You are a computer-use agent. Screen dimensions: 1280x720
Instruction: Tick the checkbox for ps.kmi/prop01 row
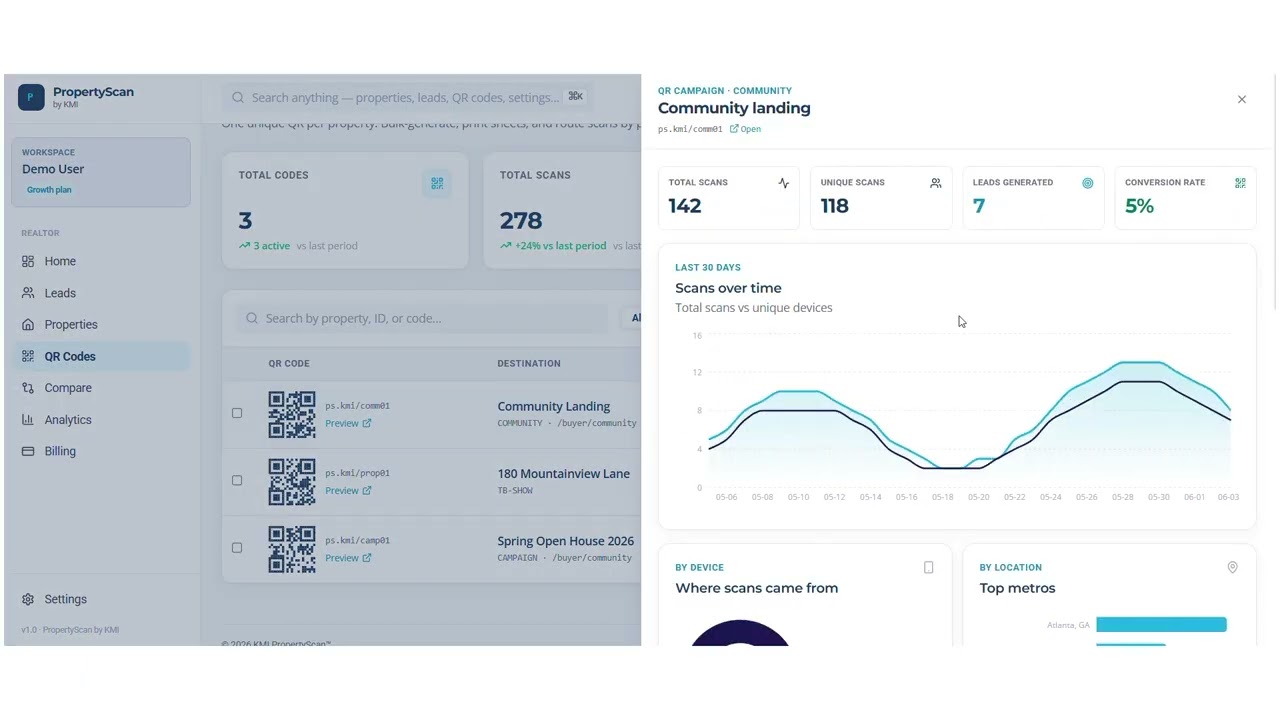pos(237,480)
